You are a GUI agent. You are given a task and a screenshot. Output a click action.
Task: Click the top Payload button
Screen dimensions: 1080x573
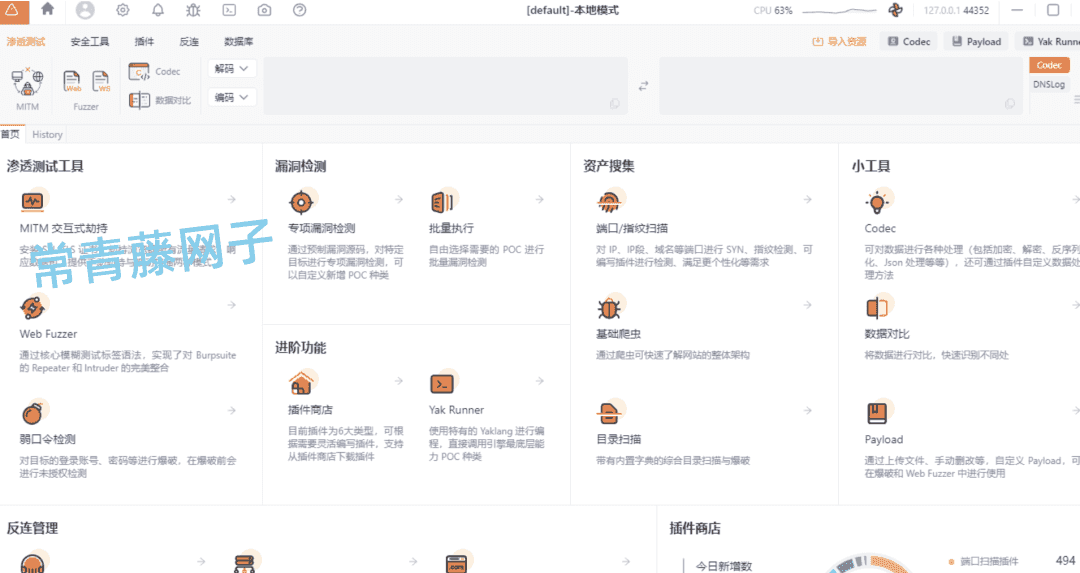[977, 41]
